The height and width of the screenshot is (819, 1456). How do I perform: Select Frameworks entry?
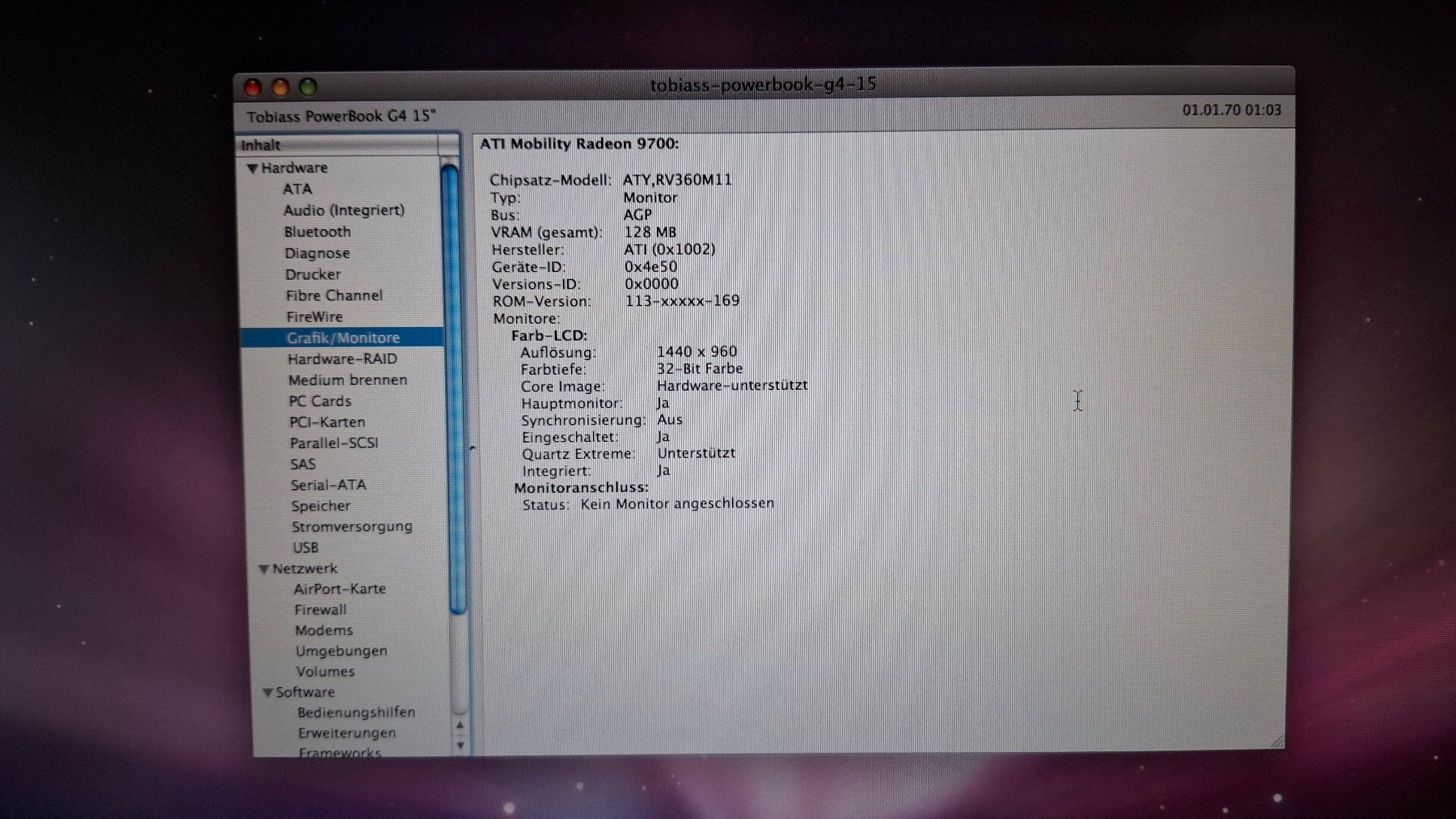coord(340,752)
